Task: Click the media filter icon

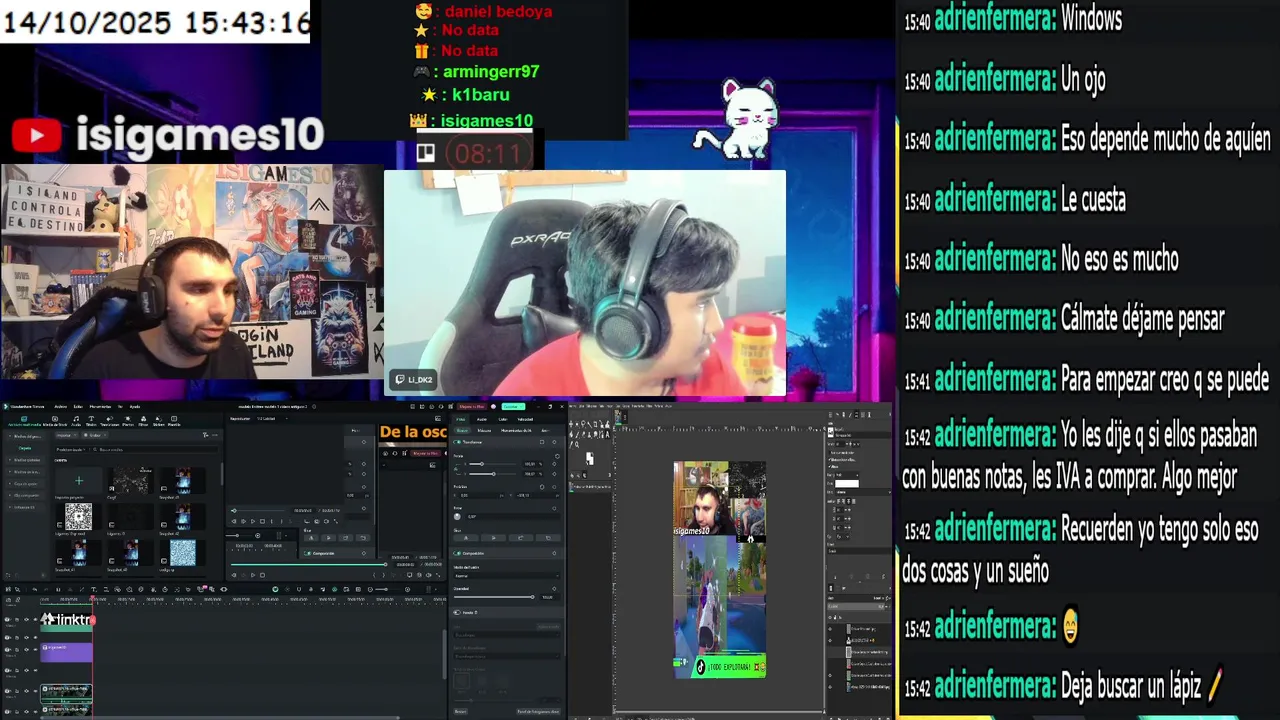Action: (x=206, y=435)
